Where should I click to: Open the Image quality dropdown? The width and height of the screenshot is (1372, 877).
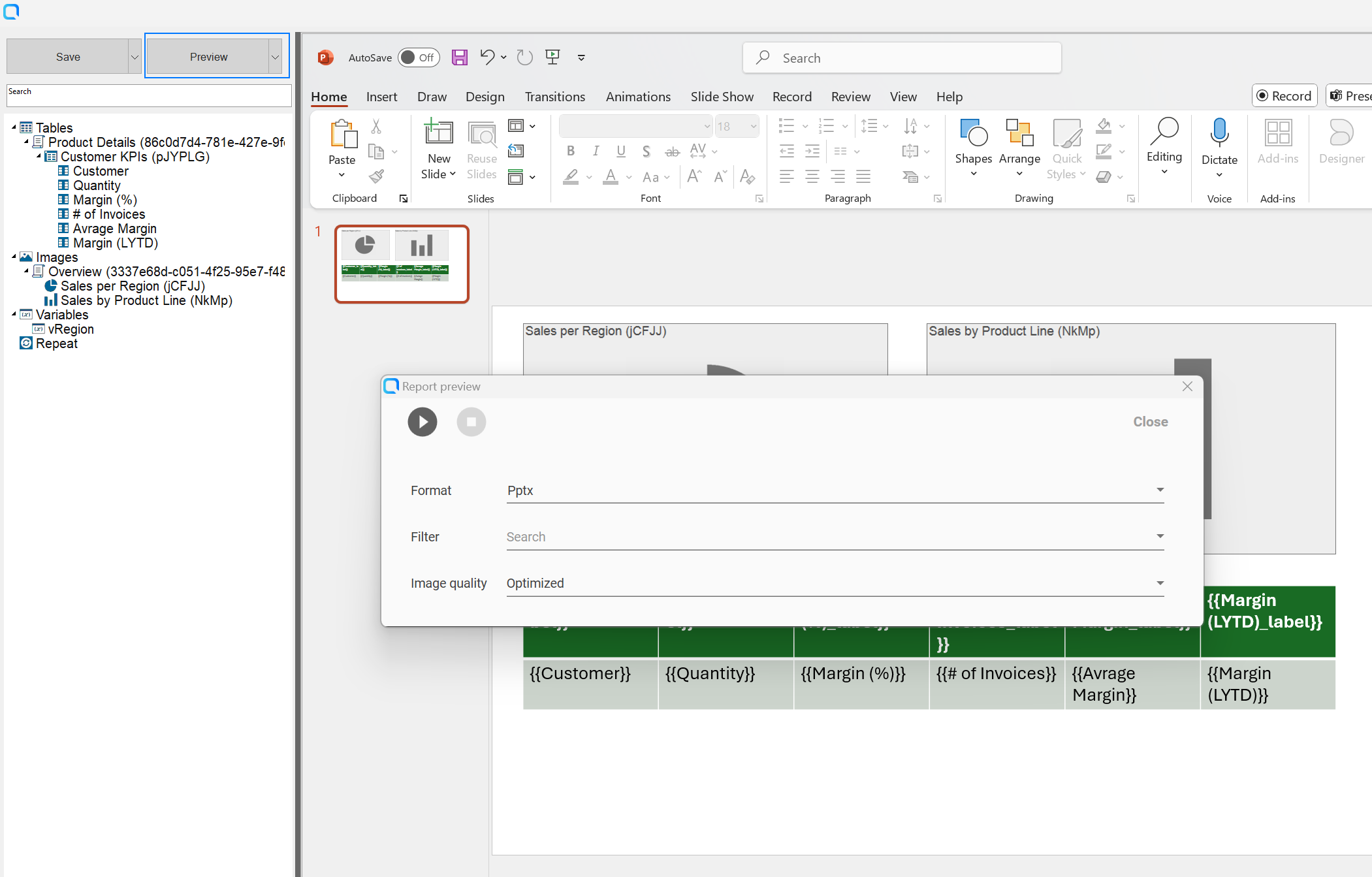[835, 583]
